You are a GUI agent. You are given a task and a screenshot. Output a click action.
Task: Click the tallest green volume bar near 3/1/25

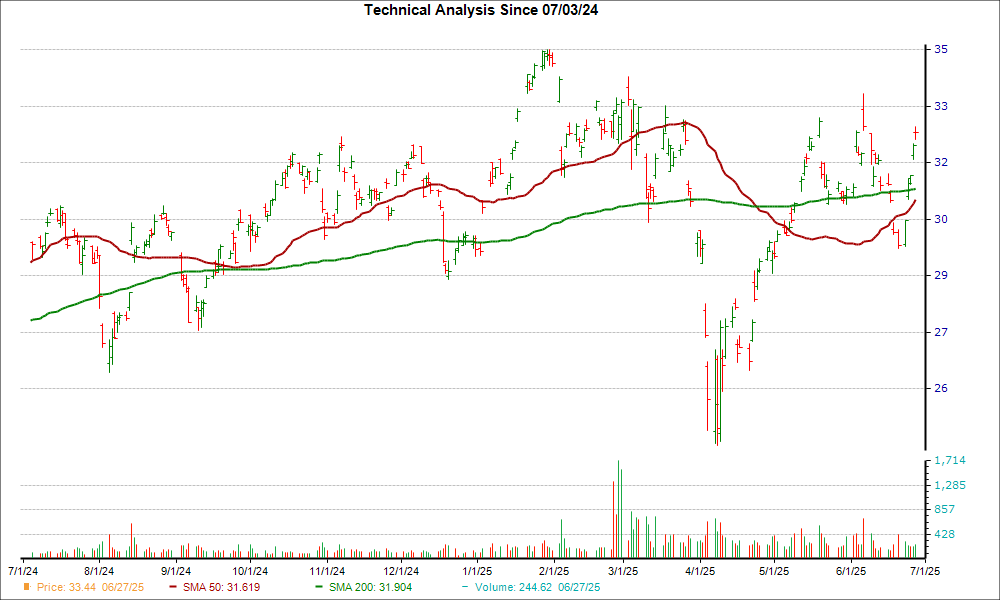tap(618, 509)
